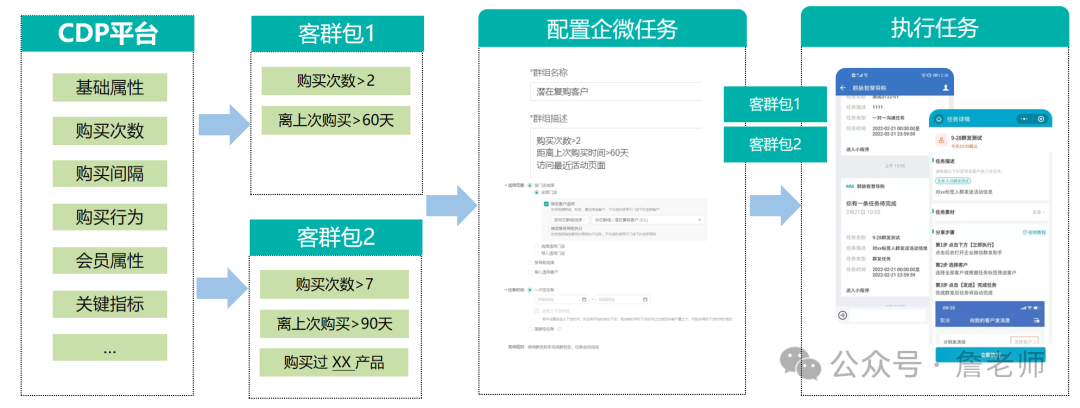This screenshot has width=1080, height=408.
Task: Click the 购买过 XX 产品 condition box
Action: tap(335, 363)
